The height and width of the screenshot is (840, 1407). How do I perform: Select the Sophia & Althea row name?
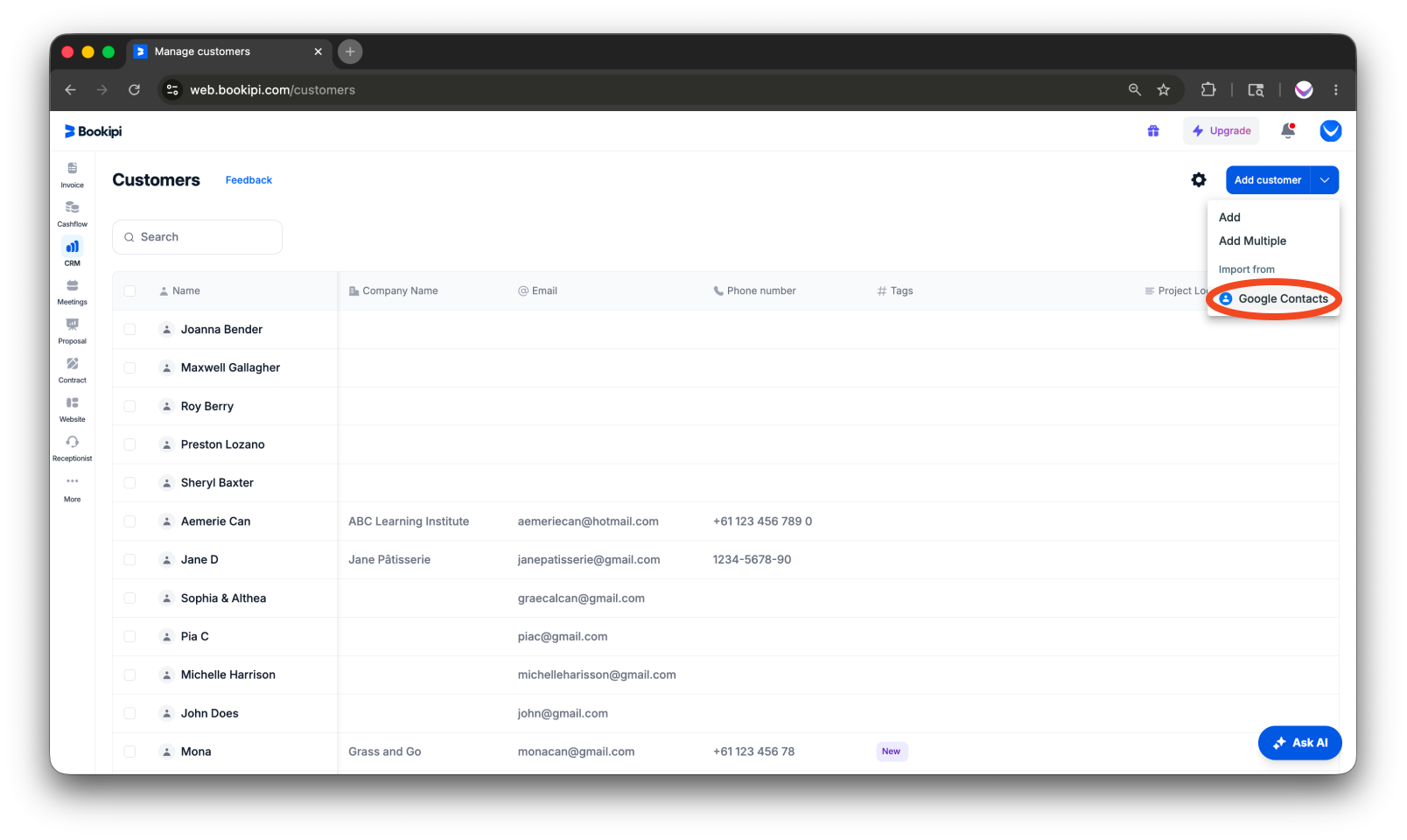click(x=223, y=598)
